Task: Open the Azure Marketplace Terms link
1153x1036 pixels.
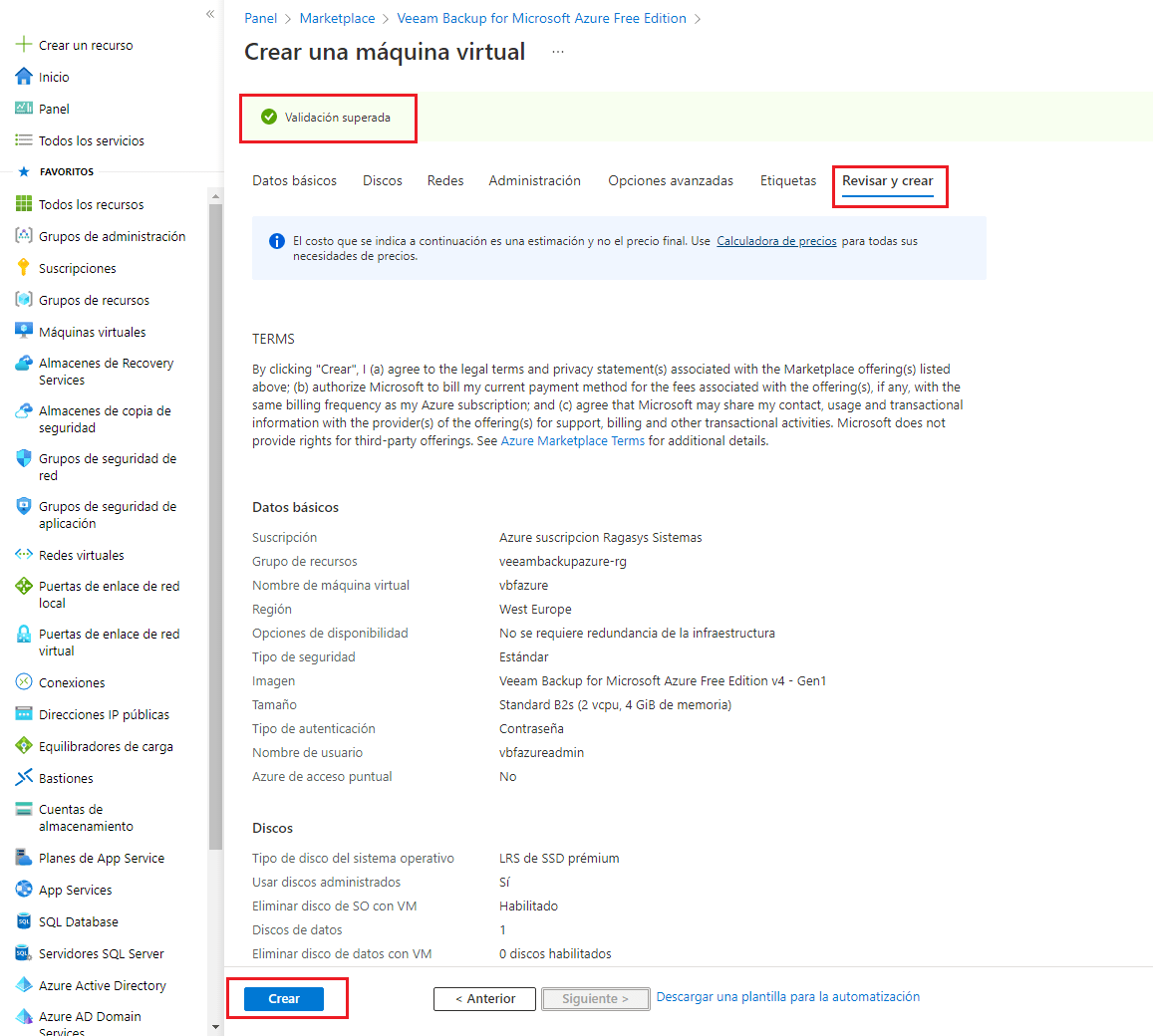Action: click(x=572, y=441)
